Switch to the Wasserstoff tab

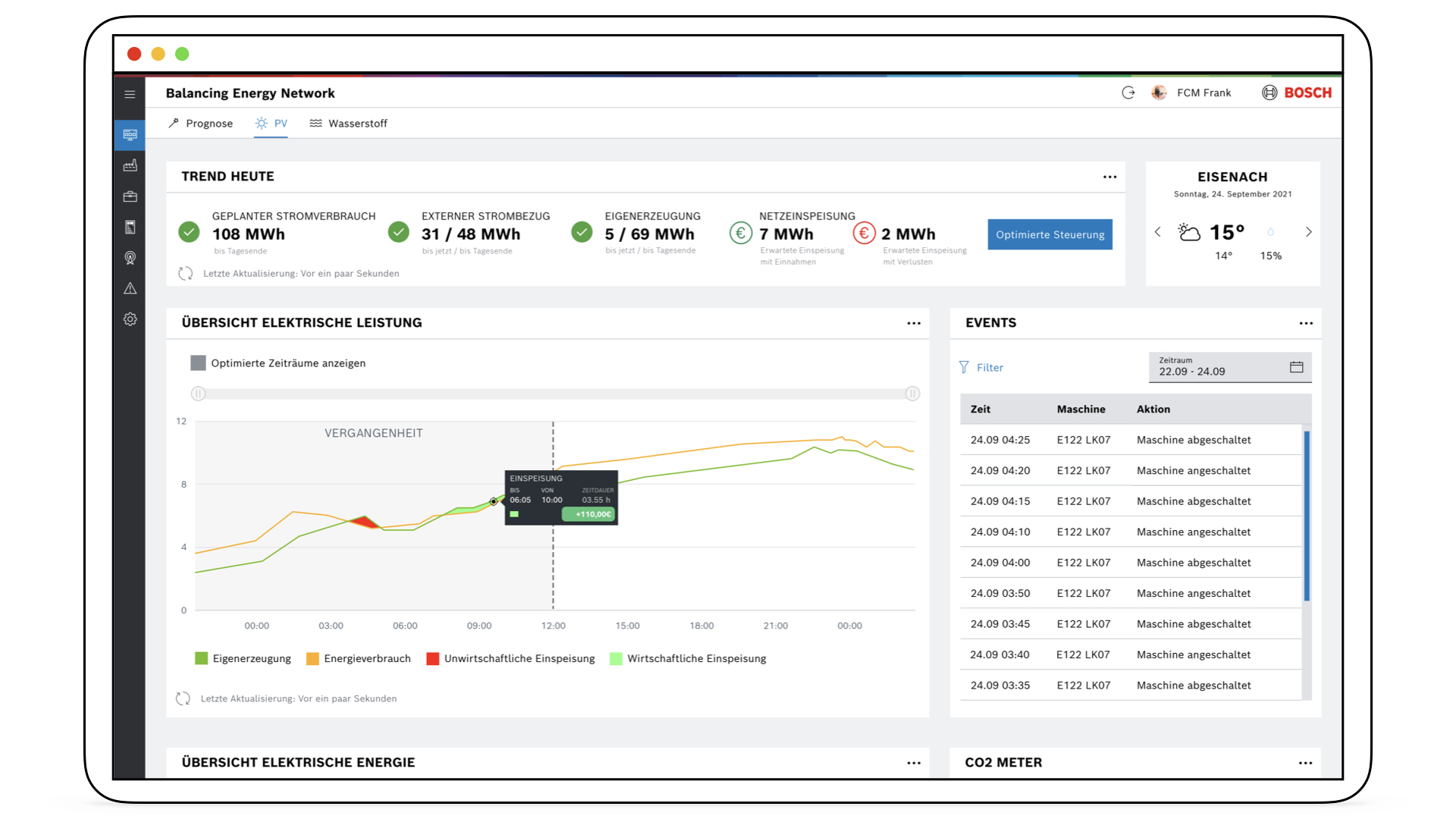(349, 124)
